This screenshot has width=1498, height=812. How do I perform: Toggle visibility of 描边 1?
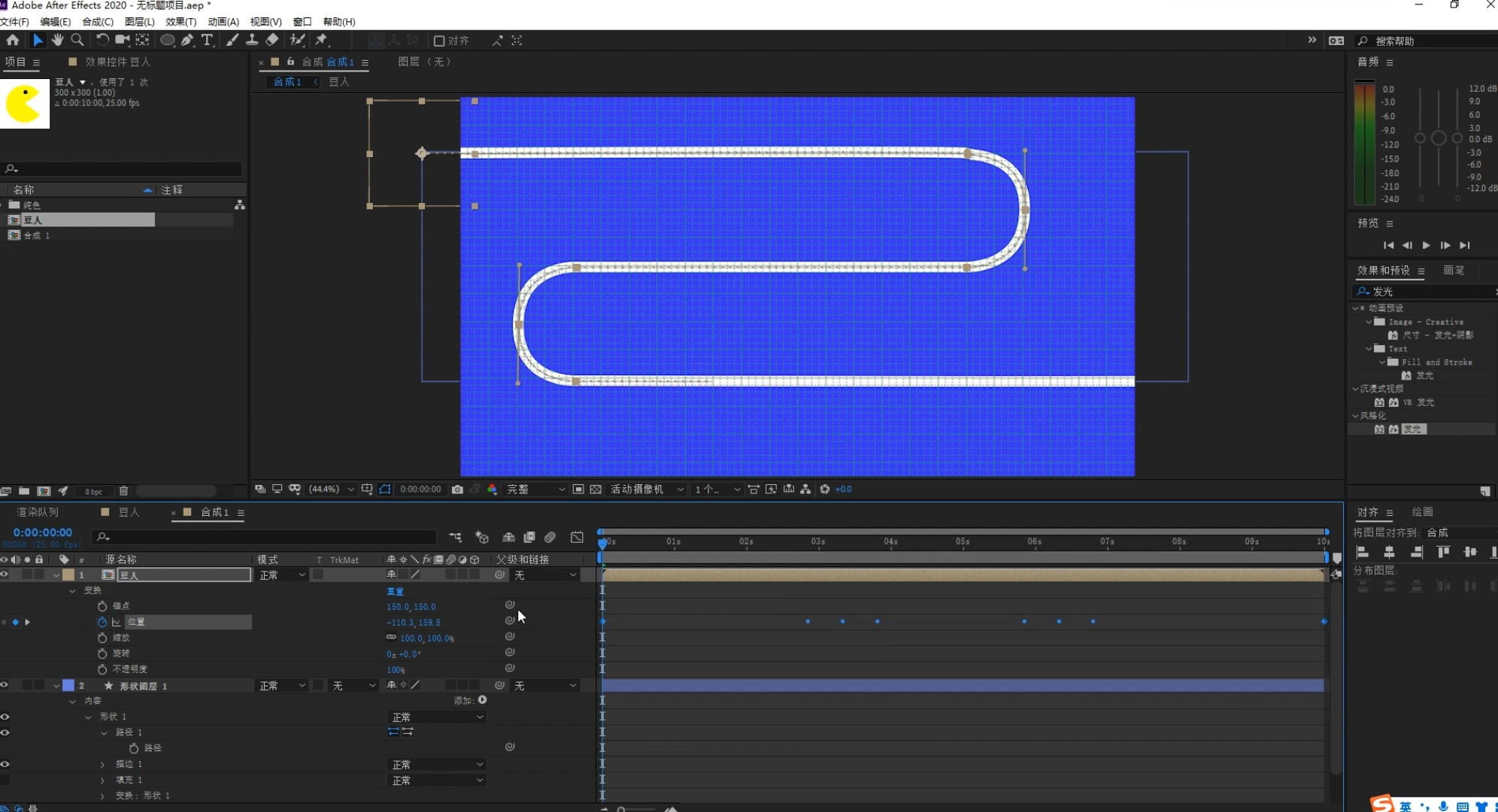point(5,764)
